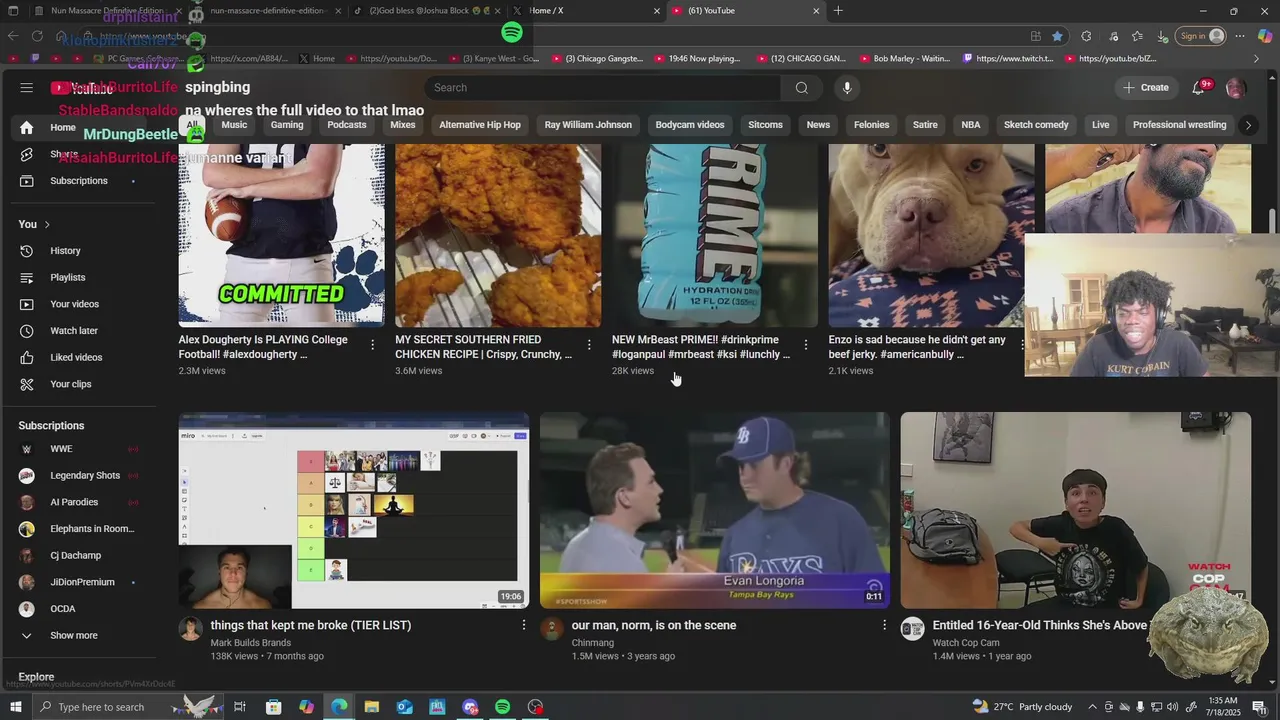Viewport: 1280px width, 720px height.
Task: Open the YouTube guide hamburger menu
Action: coord(26,88)
